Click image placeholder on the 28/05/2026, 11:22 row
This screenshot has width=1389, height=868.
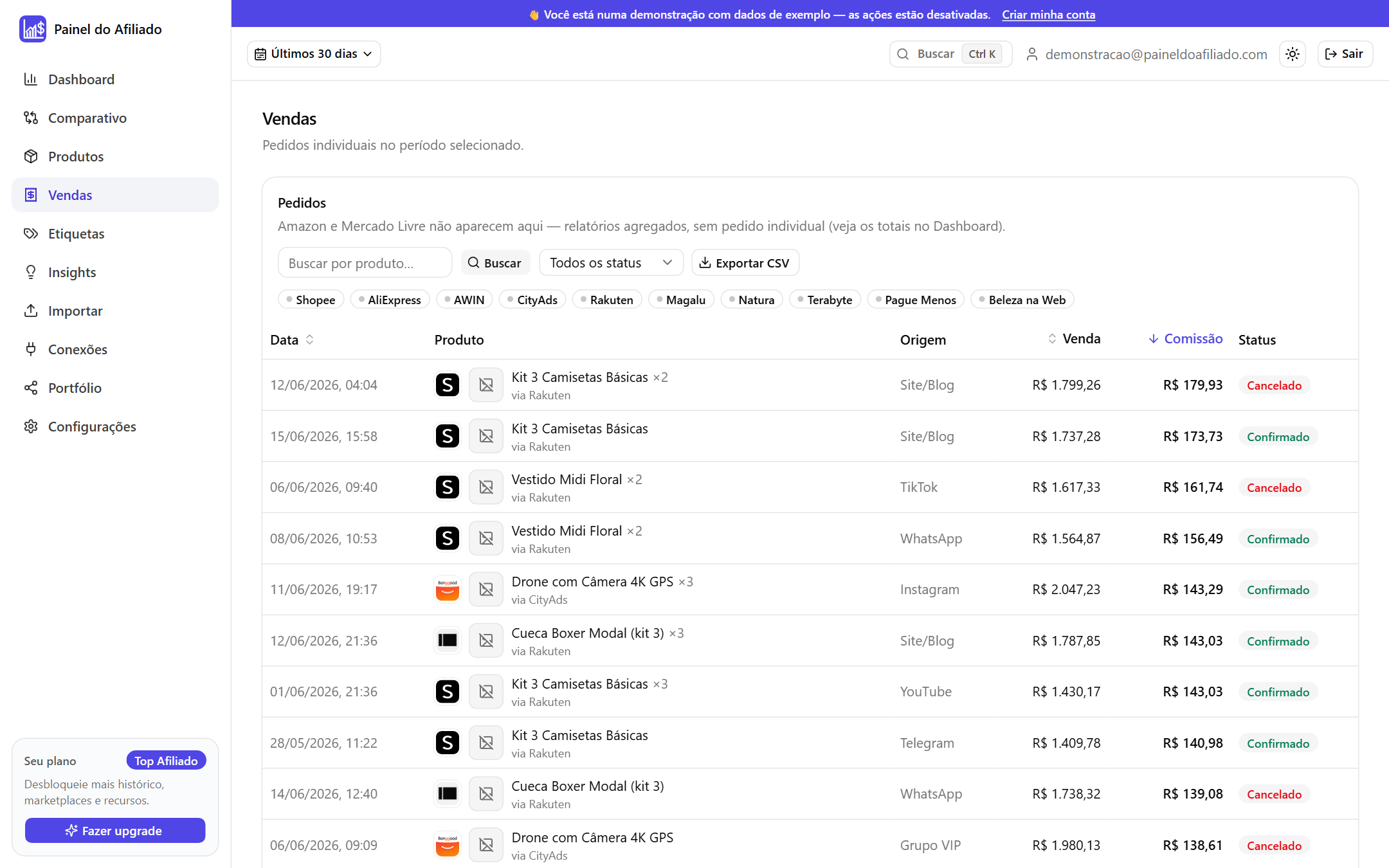[x=486, y=743]
